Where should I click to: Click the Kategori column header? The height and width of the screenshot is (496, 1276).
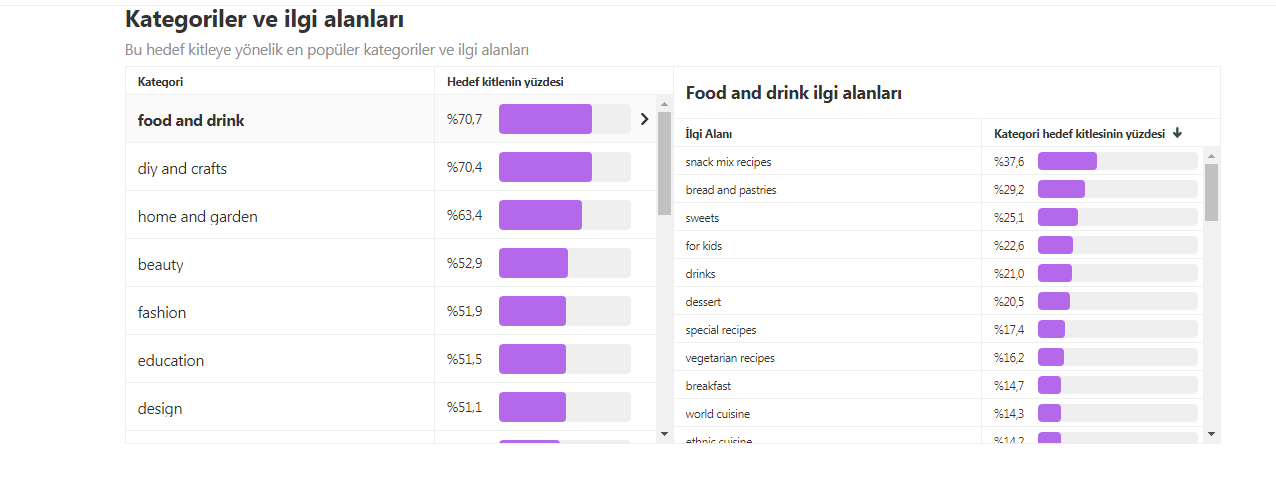(160, 81)
